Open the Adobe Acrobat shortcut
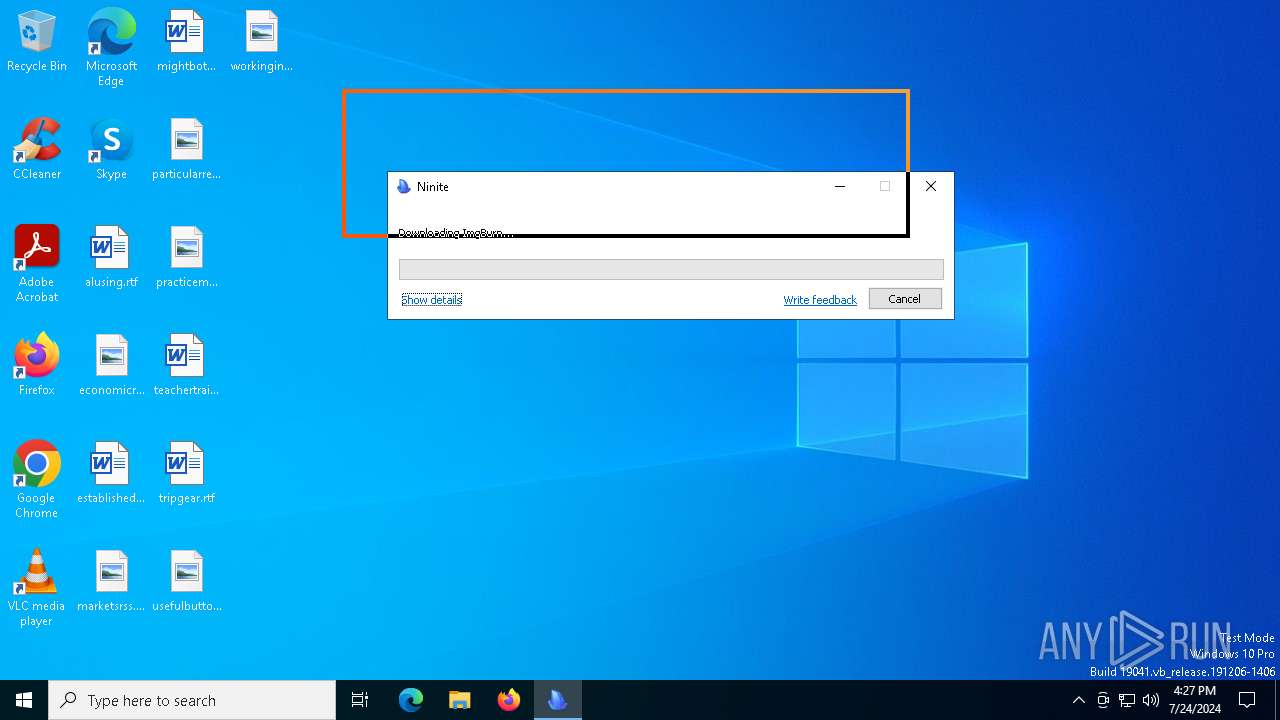 point(37,264)
